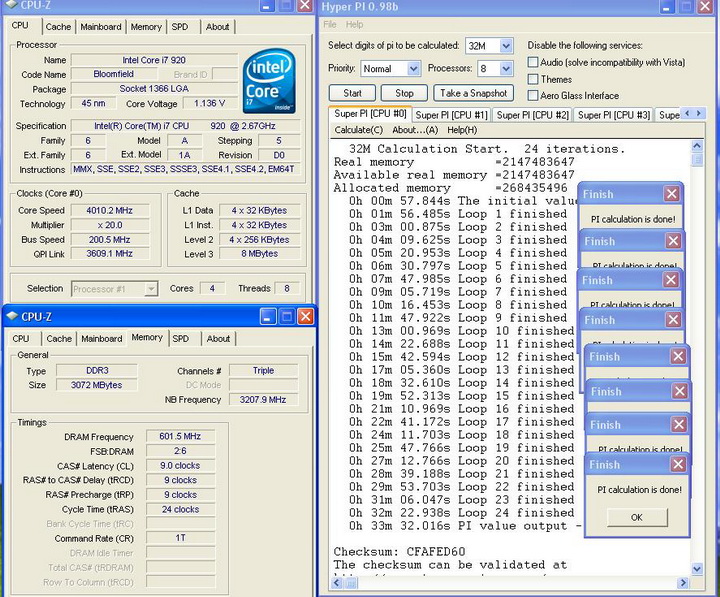Switch to the Super PI [CPU #2] tab
Viewport: 720px width, 597px height.
tap(533, 115)
